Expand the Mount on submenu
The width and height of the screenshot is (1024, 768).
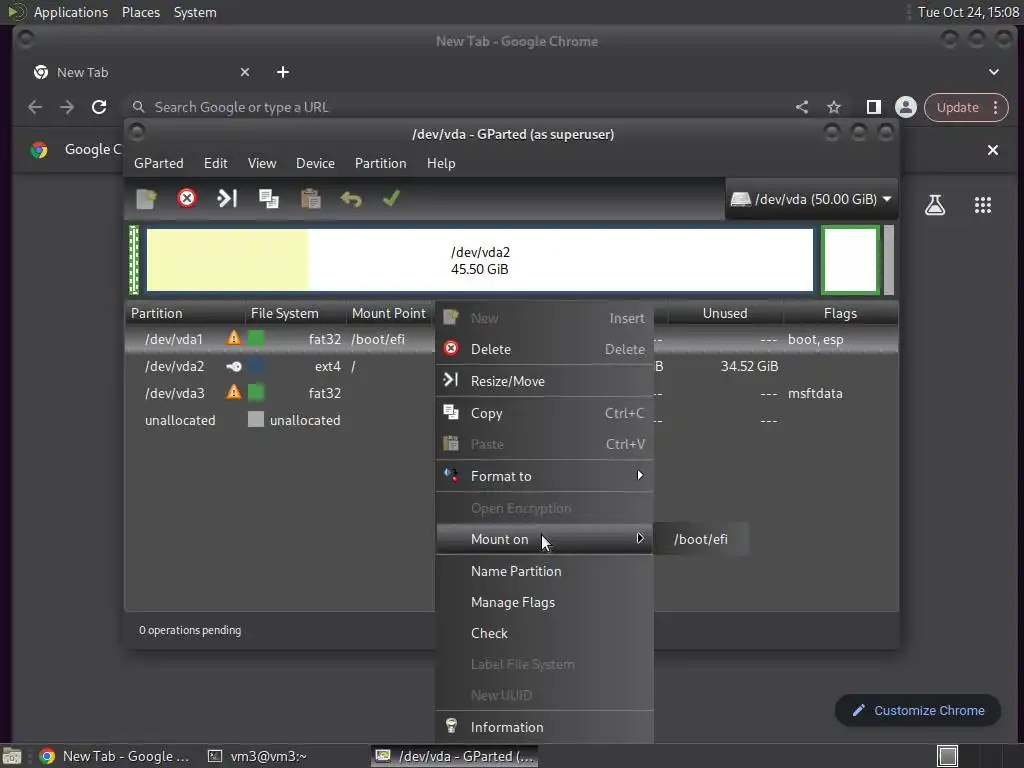pyautogui.click(x=544, y=539)
